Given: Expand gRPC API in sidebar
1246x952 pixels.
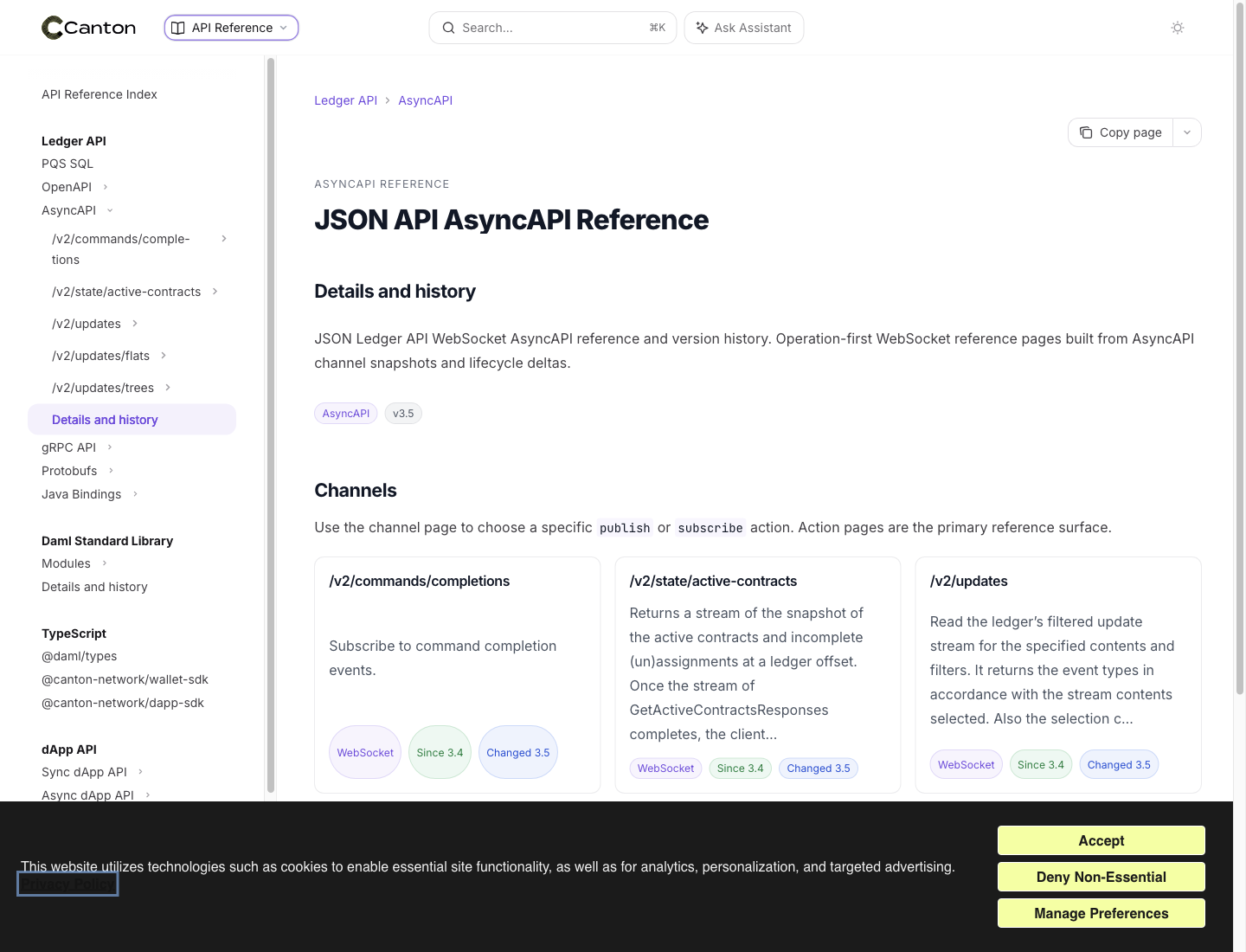Looking at the screenshot, I should pos(77,447).
